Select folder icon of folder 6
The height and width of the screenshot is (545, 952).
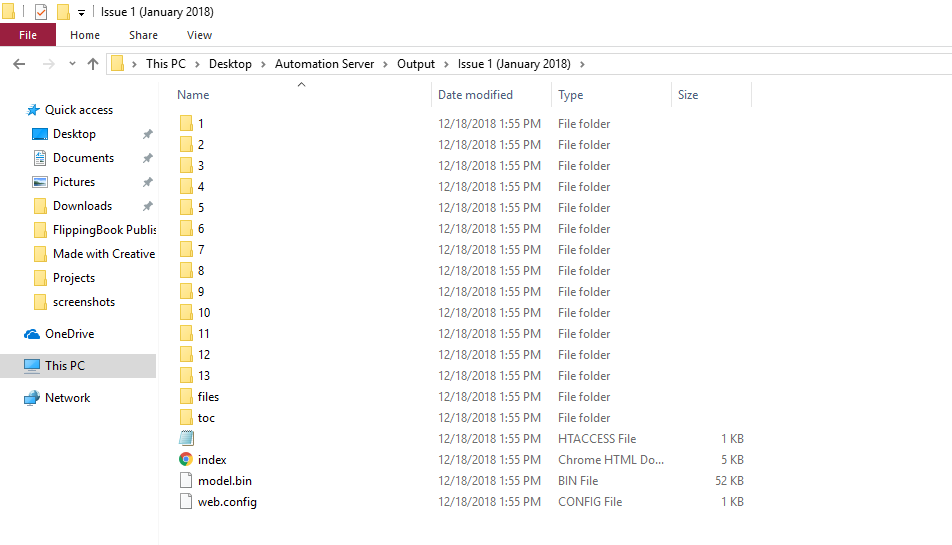(x=186, y=228)
